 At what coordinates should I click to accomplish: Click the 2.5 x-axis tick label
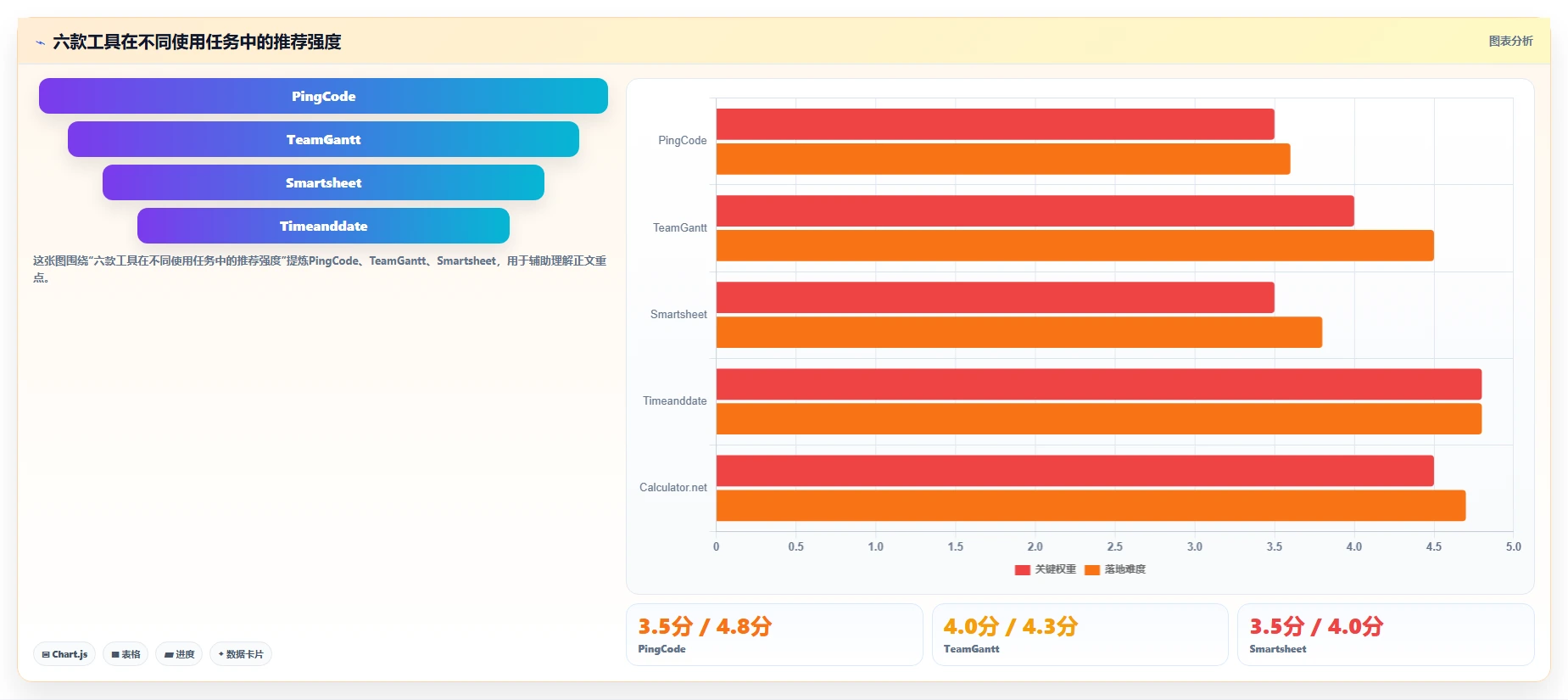1114,546
